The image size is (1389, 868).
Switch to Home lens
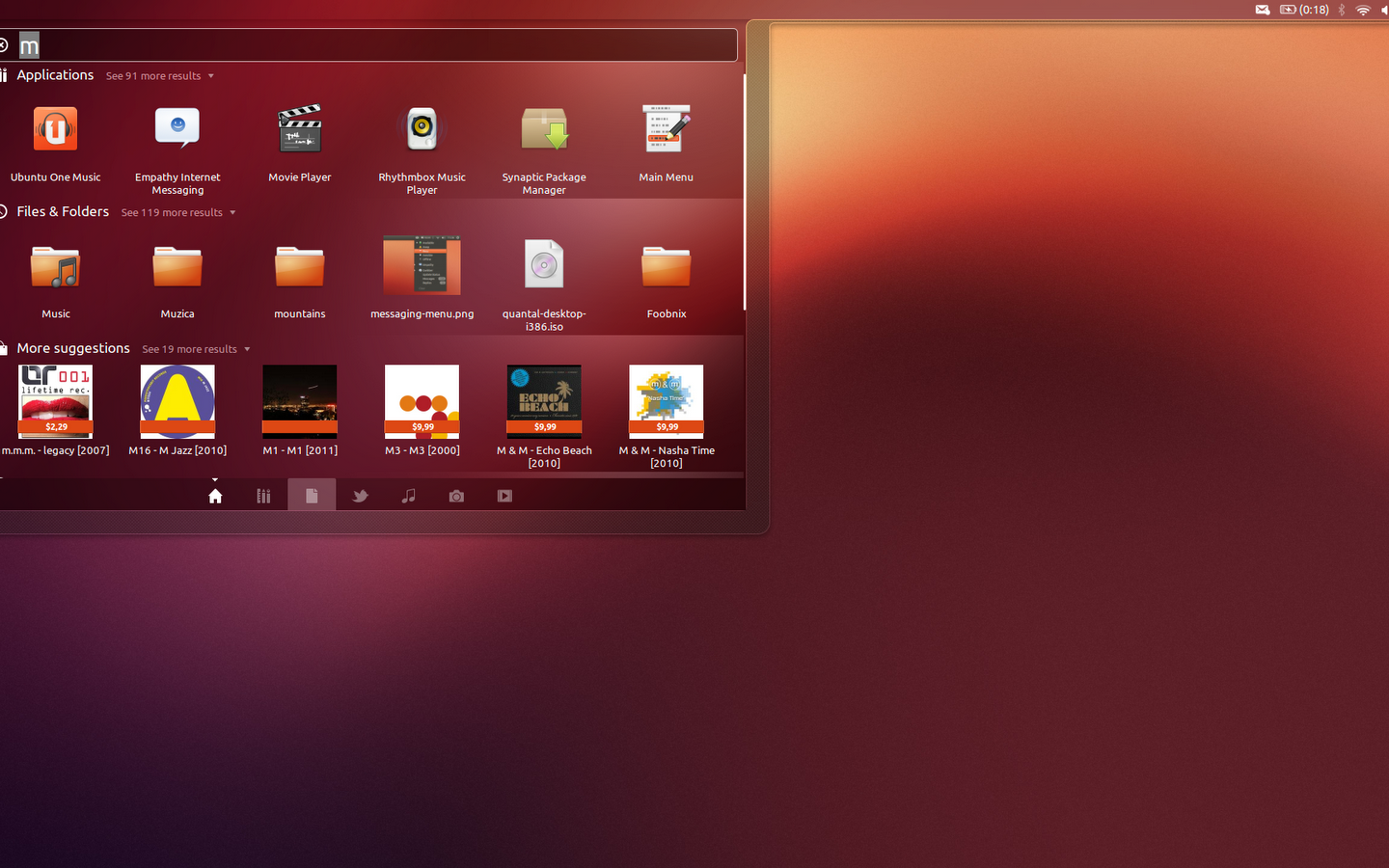coord(215,496)
